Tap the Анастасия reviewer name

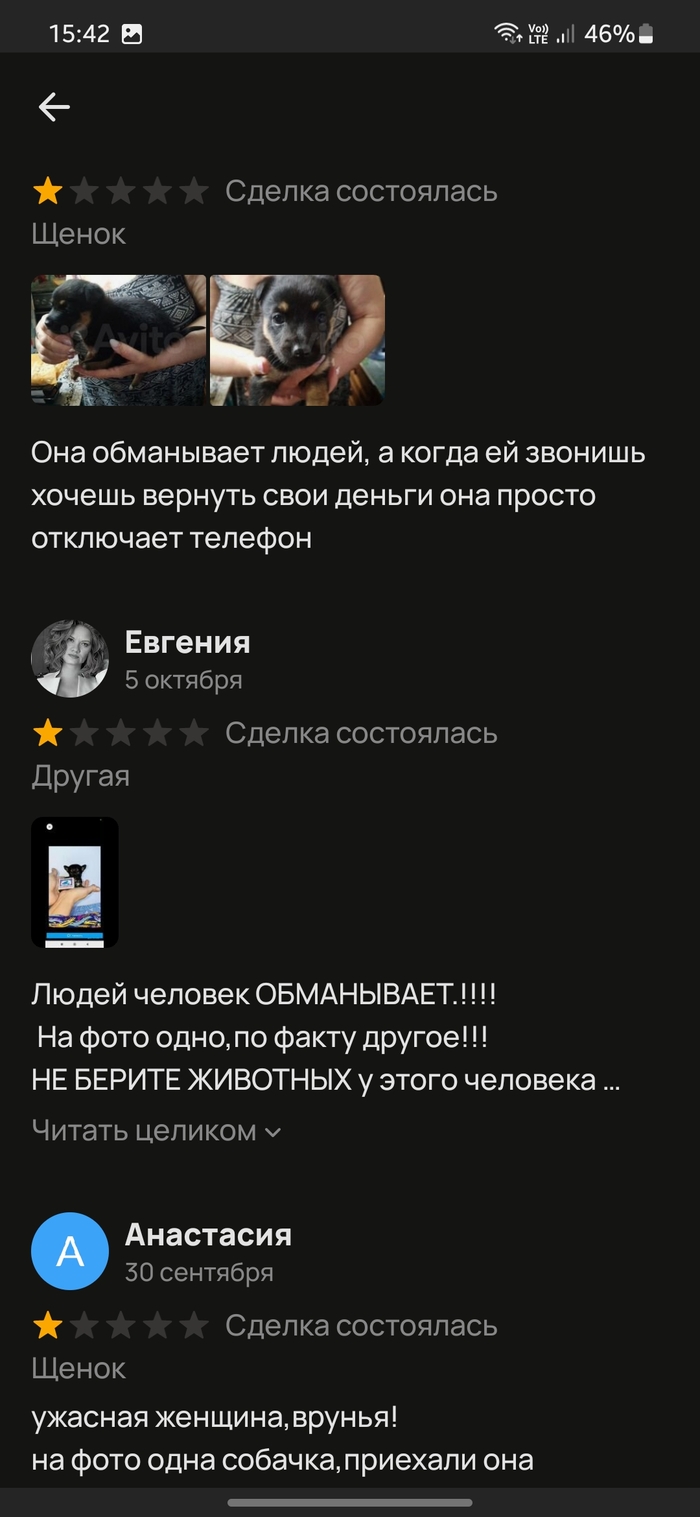click(x=208, y=1235)
